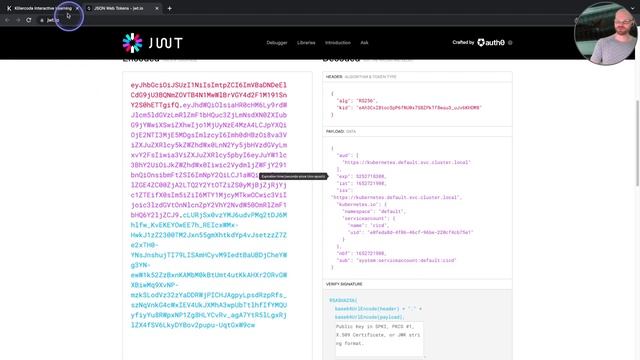Click the PAYLOAD: DATA label

(341, 131)
